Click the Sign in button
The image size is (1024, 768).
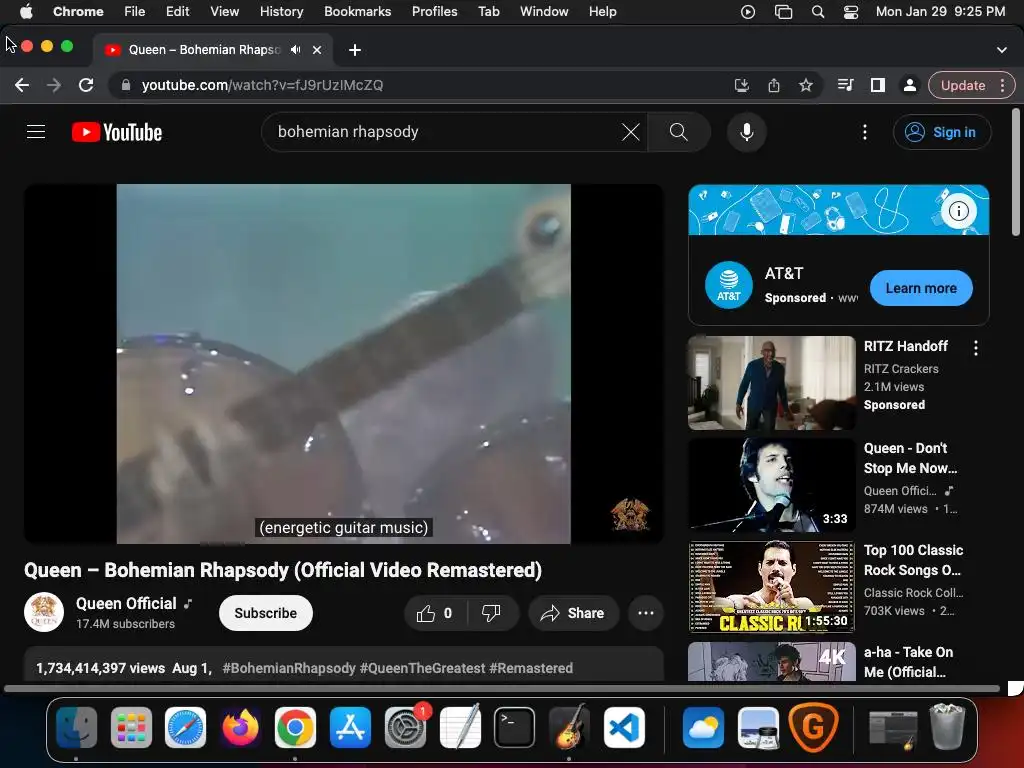coord(942,132)
